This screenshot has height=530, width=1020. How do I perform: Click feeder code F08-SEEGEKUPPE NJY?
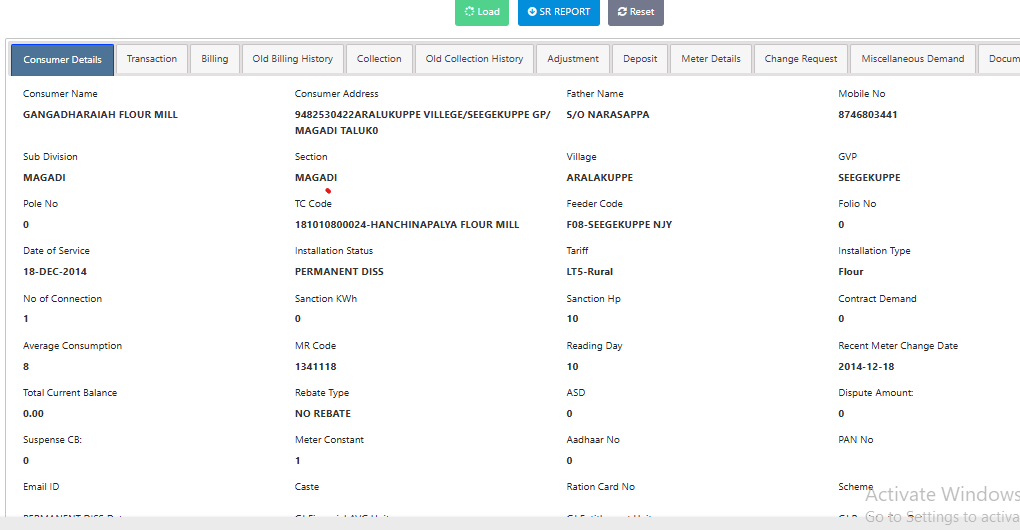(x=619, y=224)
